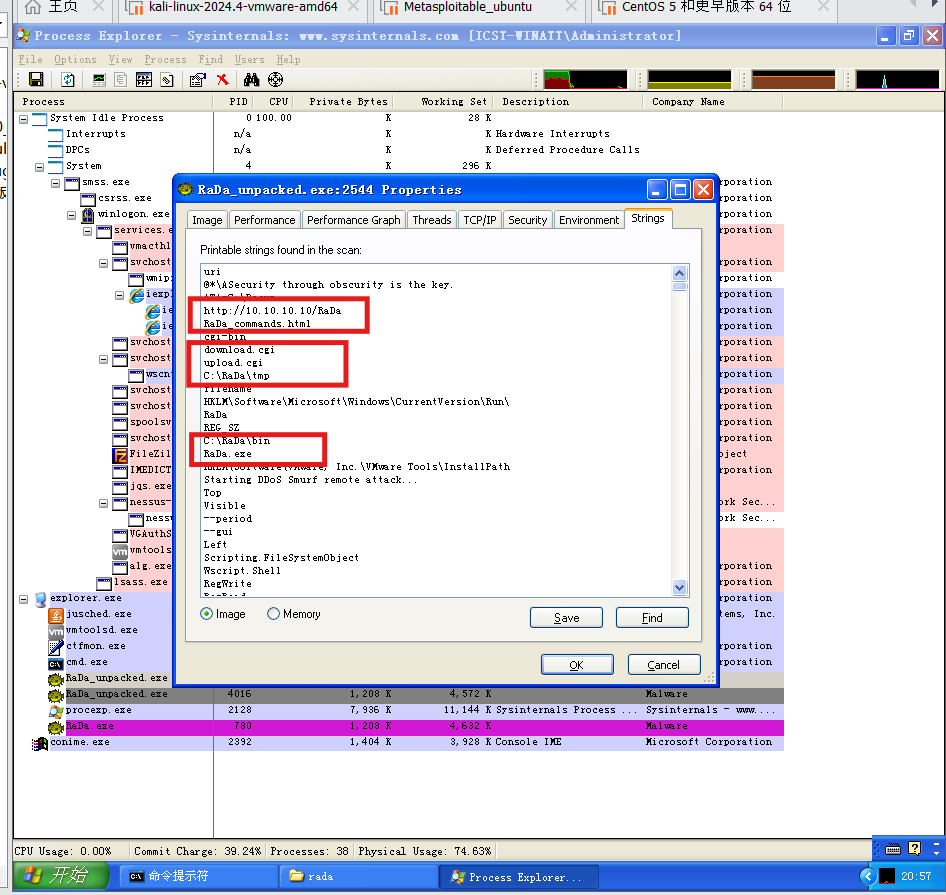Viewport: 946px width, 895px height.
Task: Open the Help menu
Action: click(x=288, y=59)
